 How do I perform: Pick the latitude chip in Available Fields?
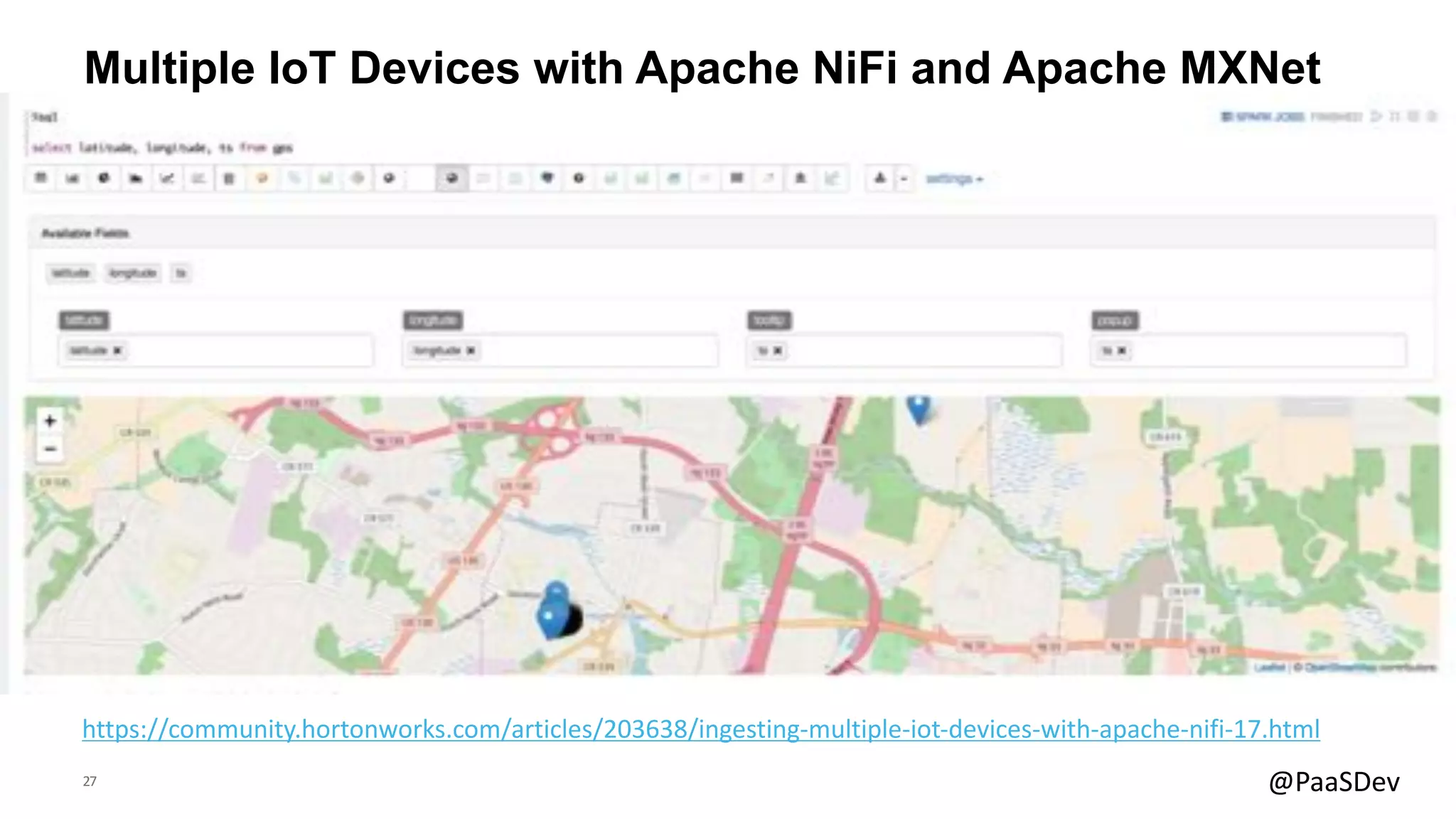tap(70, 273)
